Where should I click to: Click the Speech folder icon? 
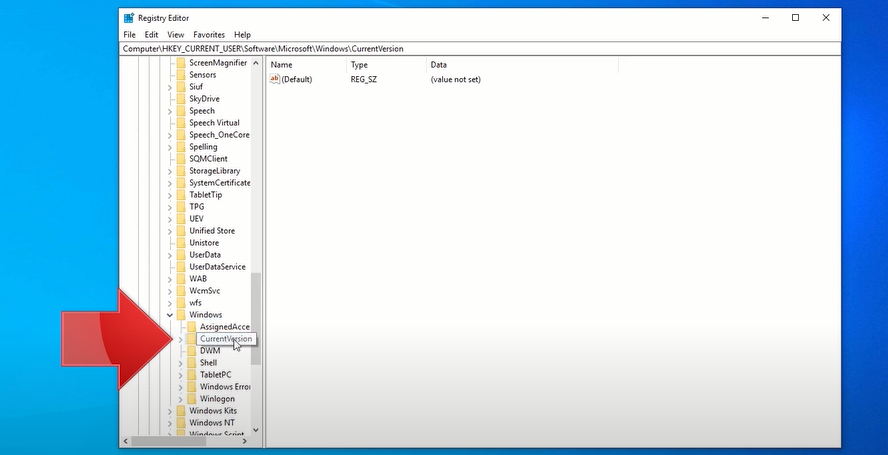pyautogui.click(x=181, y=110)
